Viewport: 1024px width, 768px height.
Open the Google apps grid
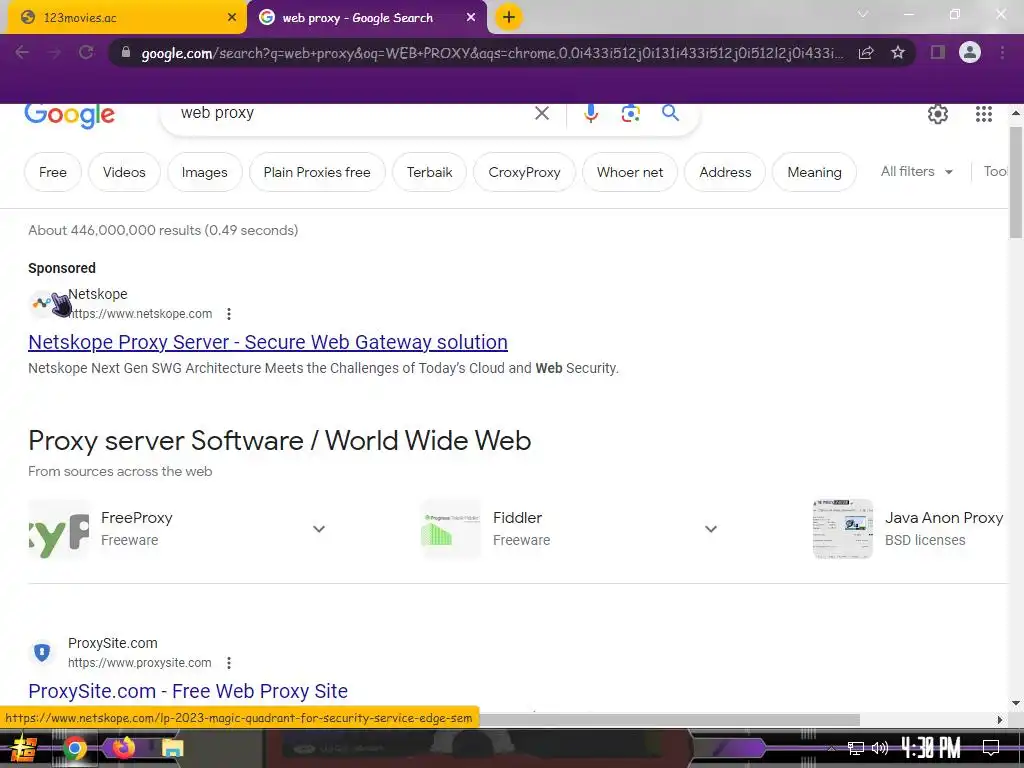click(x=984, y=114)
